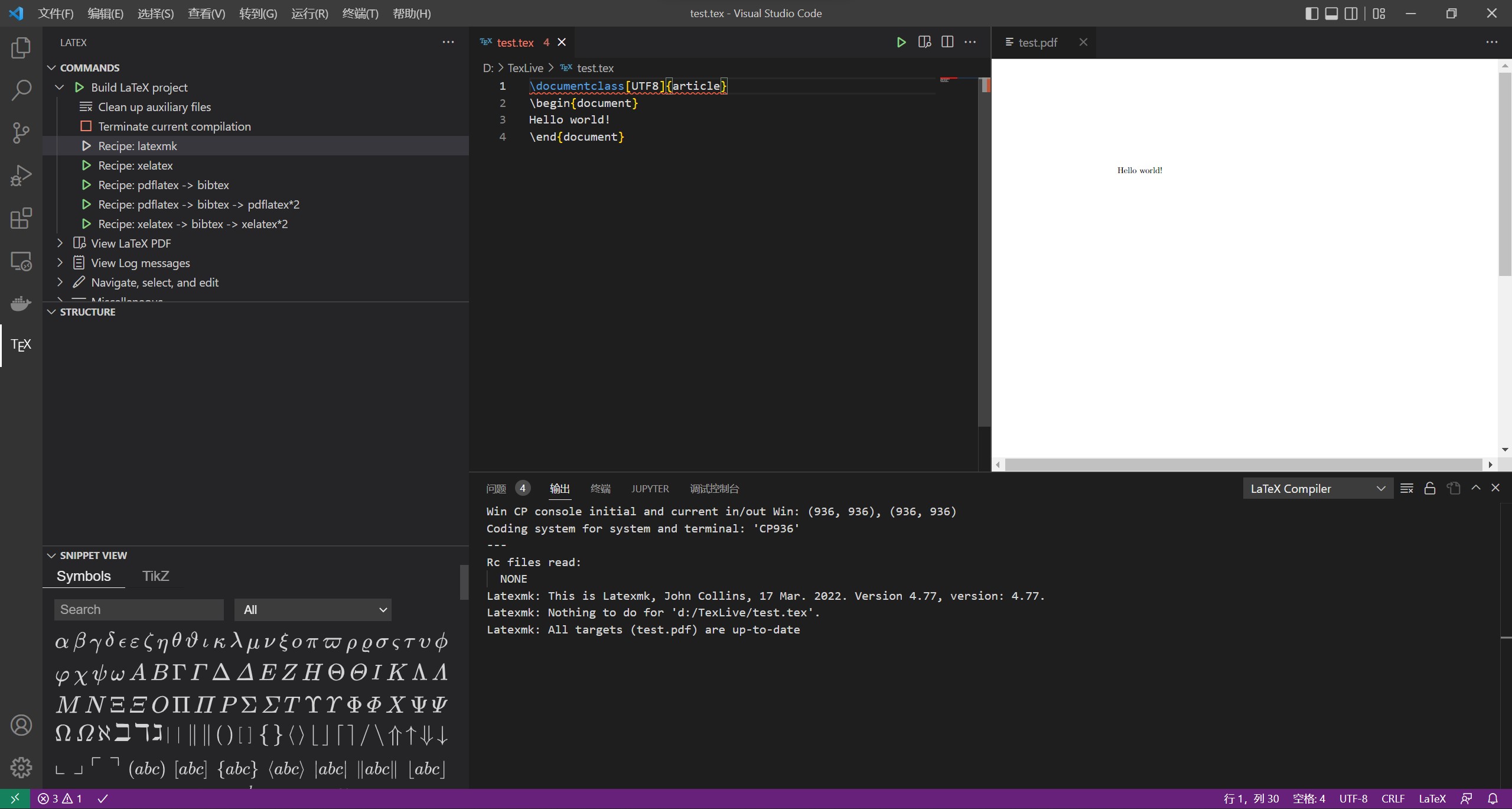The width and height of the screenshot is (1512, 809).
Task: Switch to the 终端 panel tab
Action: 601,489
